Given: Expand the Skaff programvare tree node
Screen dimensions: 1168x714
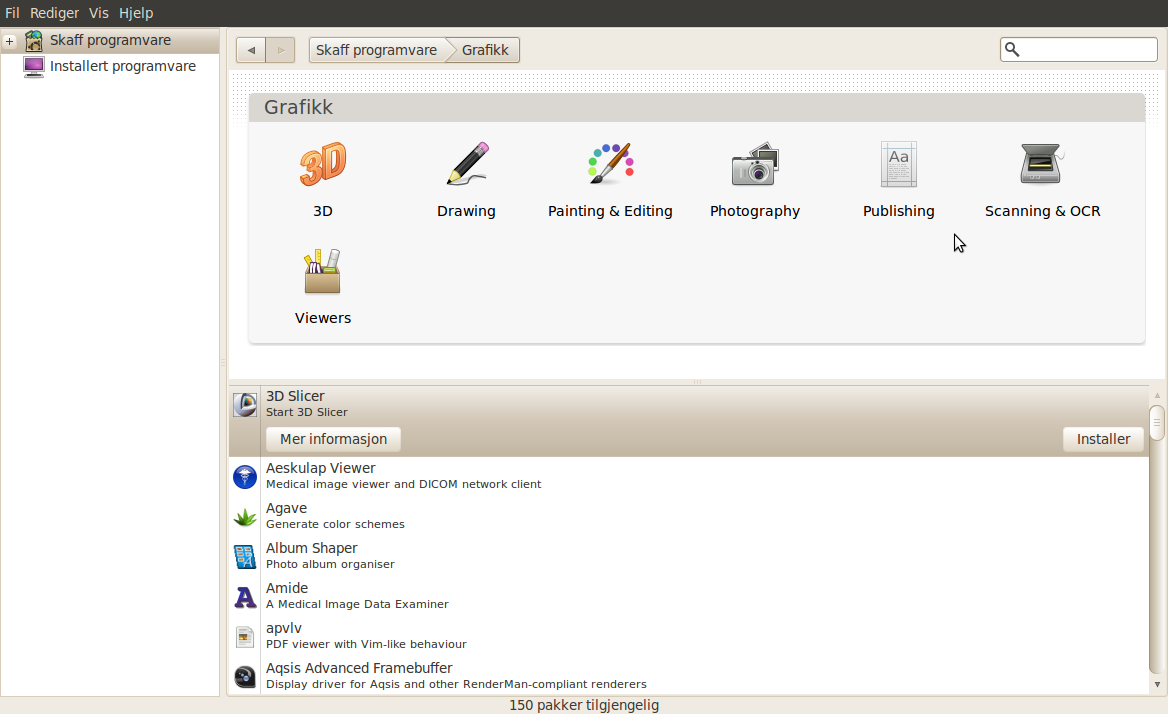Looking at the screenshot, I should pos(10,41).
